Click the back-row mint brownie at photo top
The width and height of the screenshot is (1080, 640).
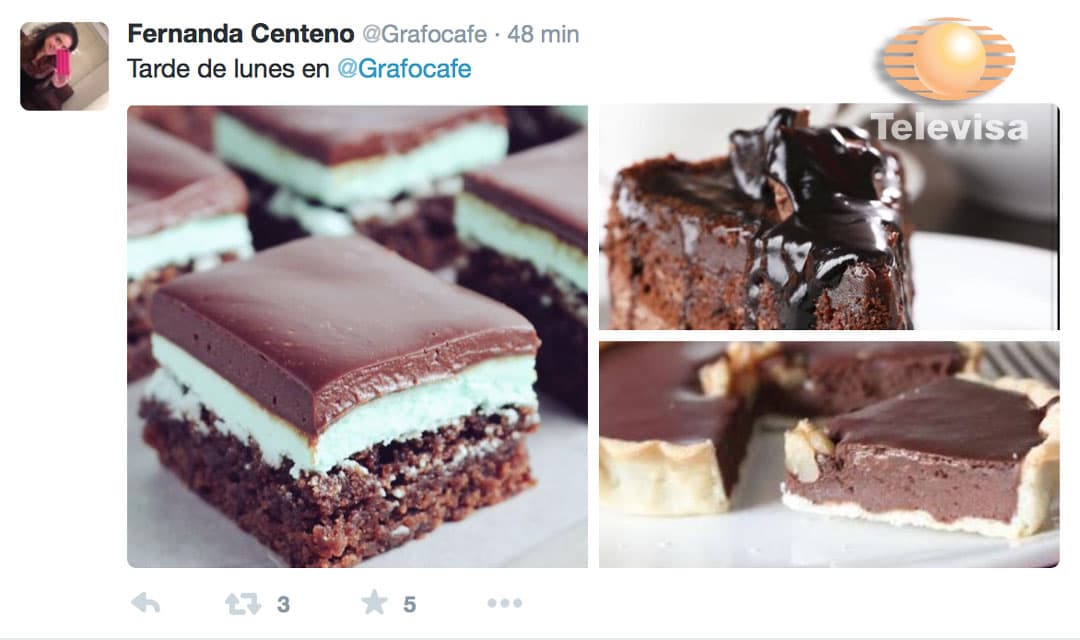(360, 155)
